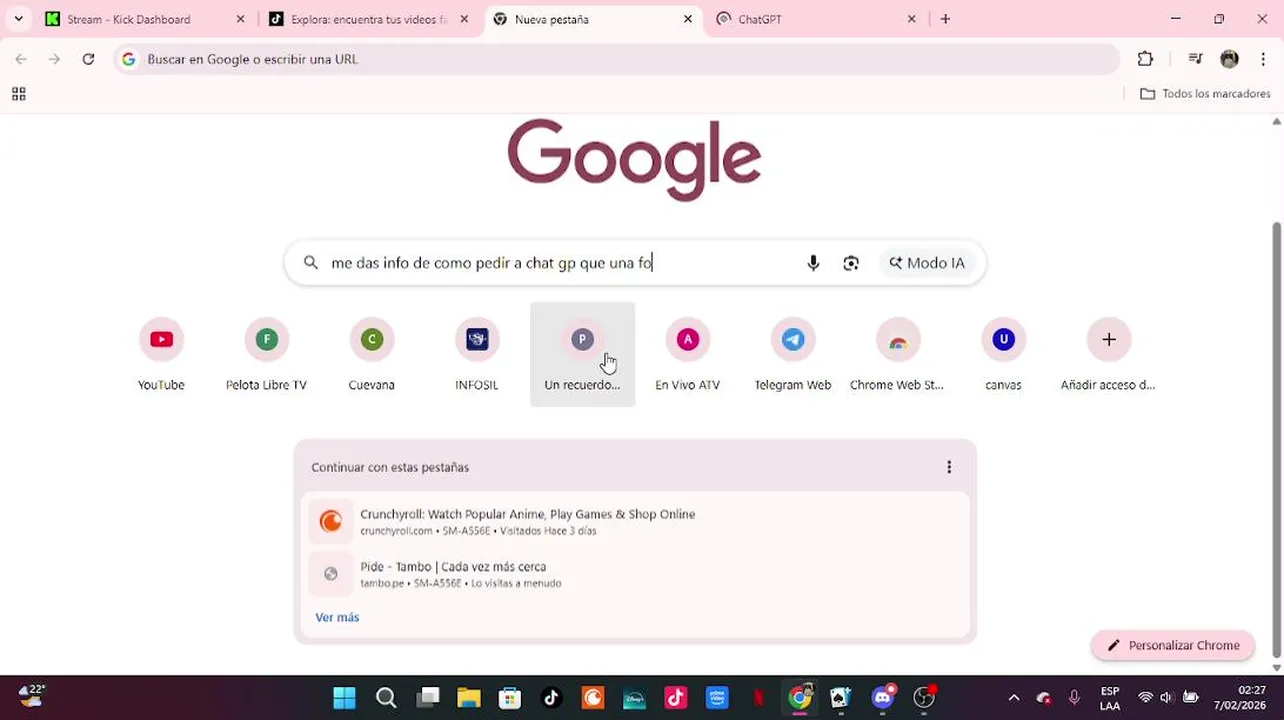The width and height of the screenshot is (1284, 720).
Task: Open the media controls icon in toolbar
Action: click(x=1195, y=59)
